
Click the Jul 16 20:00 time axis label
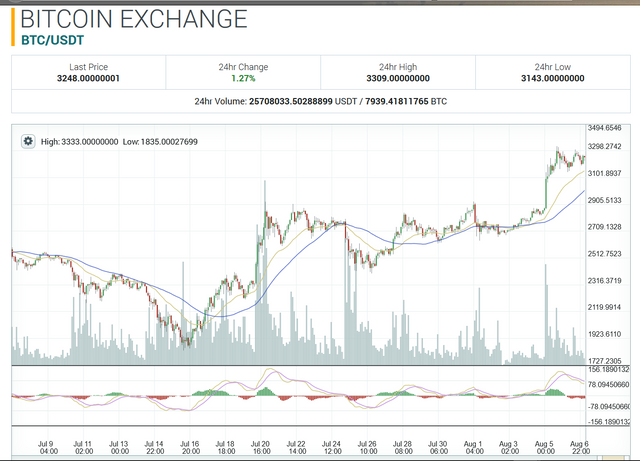190,448
